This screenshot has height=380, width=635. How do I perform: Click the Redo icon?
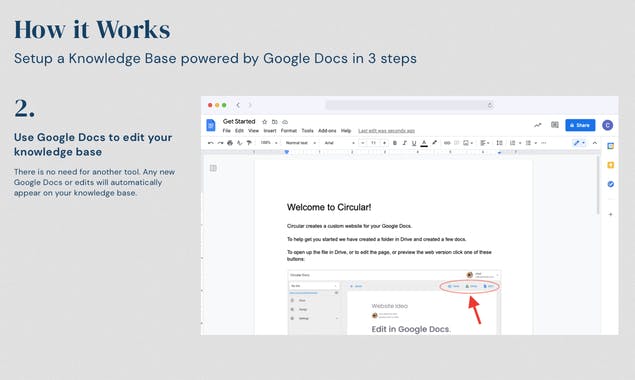pos(220,143)
